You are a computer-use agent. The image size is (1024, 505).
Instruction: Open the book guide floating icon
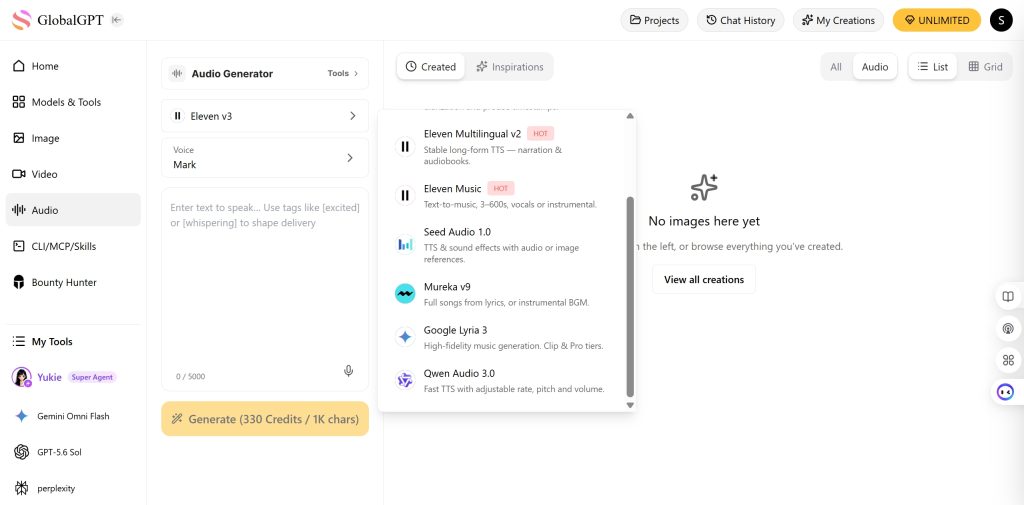pos(1008,297)
